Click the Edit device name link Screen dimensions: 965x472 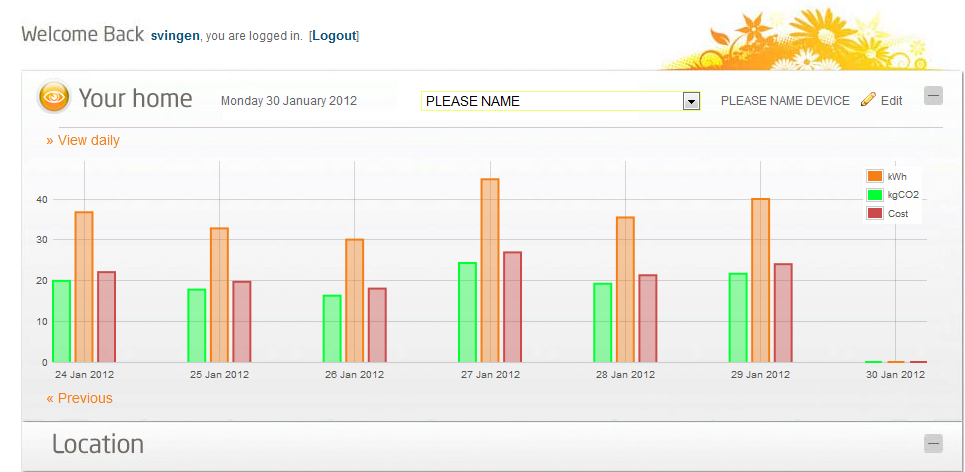891,100
